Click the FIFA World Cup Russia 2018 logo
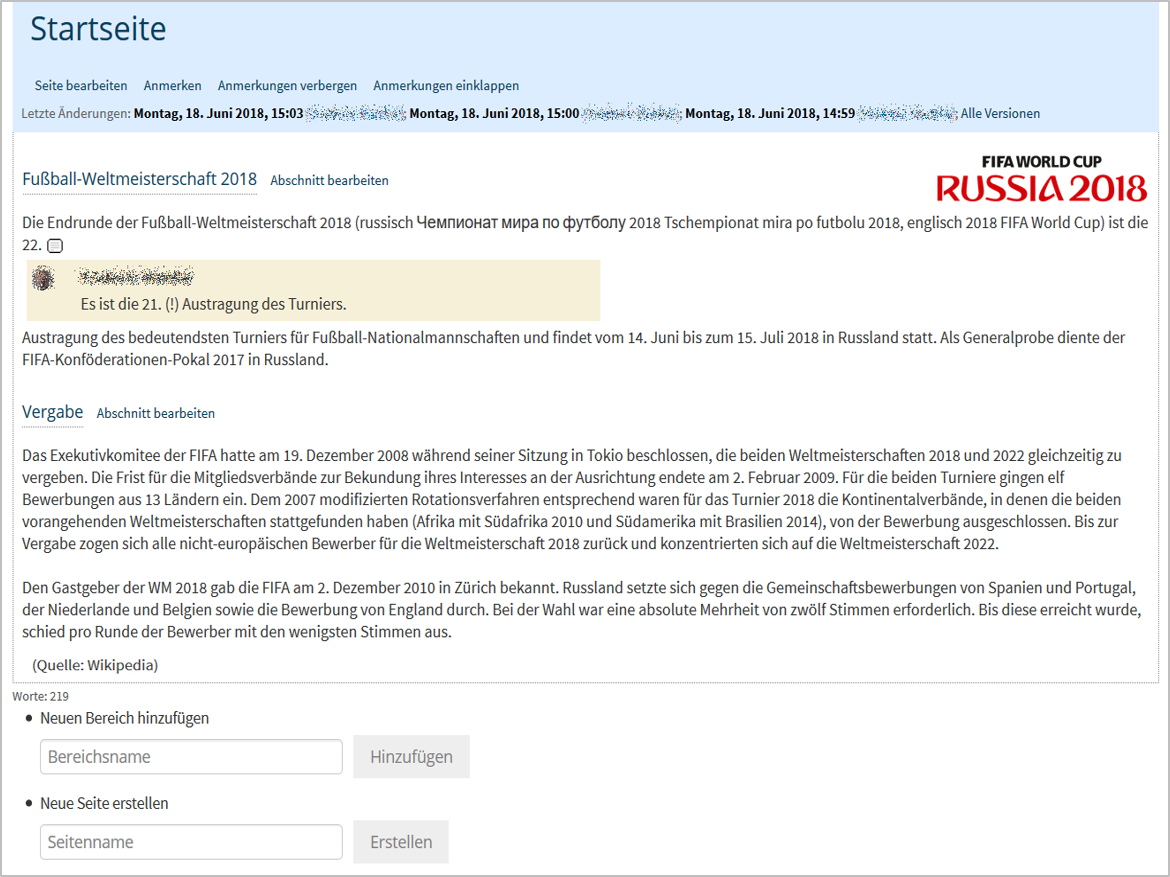Image resolution: width=1170 pixels, height=877 pixels. point(1041,178)
